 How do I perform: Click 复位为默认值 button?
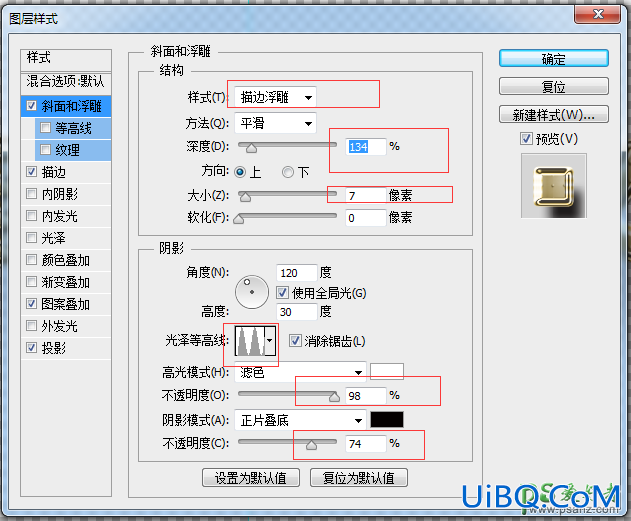(359, 478)
